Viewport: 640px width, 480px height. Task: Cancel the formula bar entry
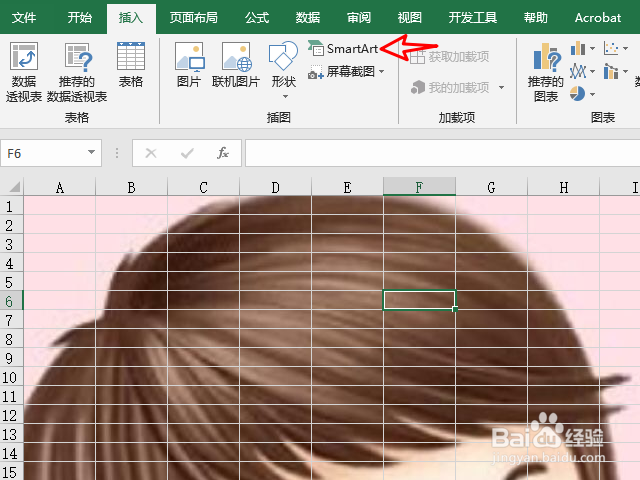pyautogui.click(x=151, y=153)
